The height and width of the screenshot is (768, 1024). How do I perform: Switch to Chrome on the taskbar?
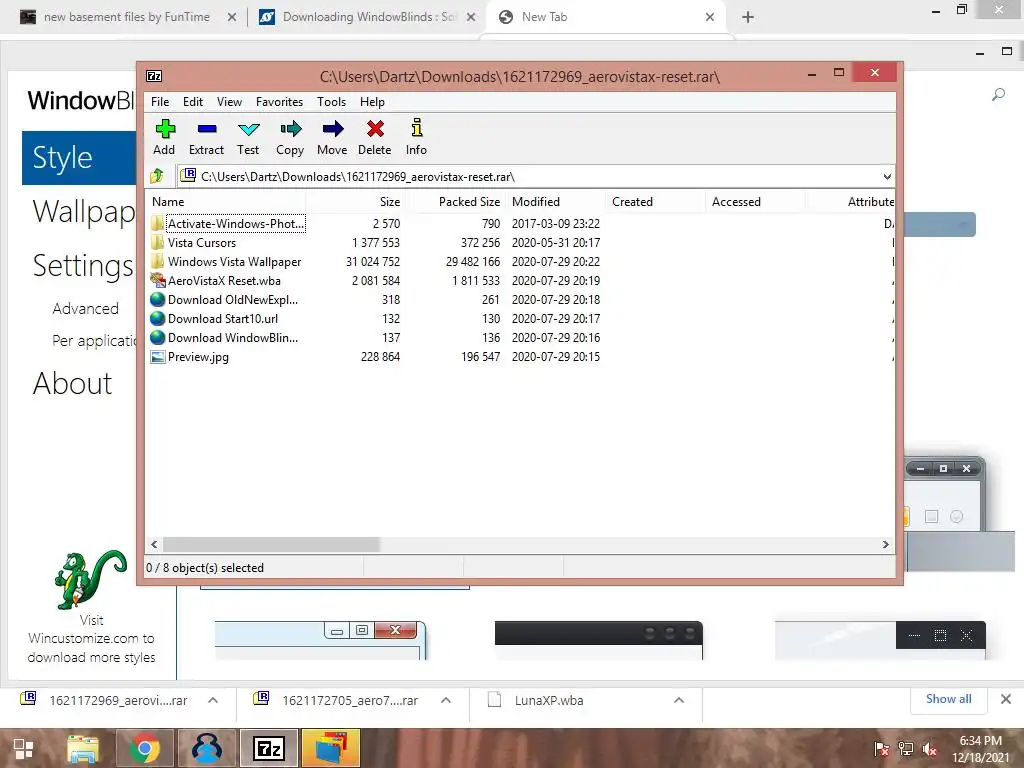144,748
